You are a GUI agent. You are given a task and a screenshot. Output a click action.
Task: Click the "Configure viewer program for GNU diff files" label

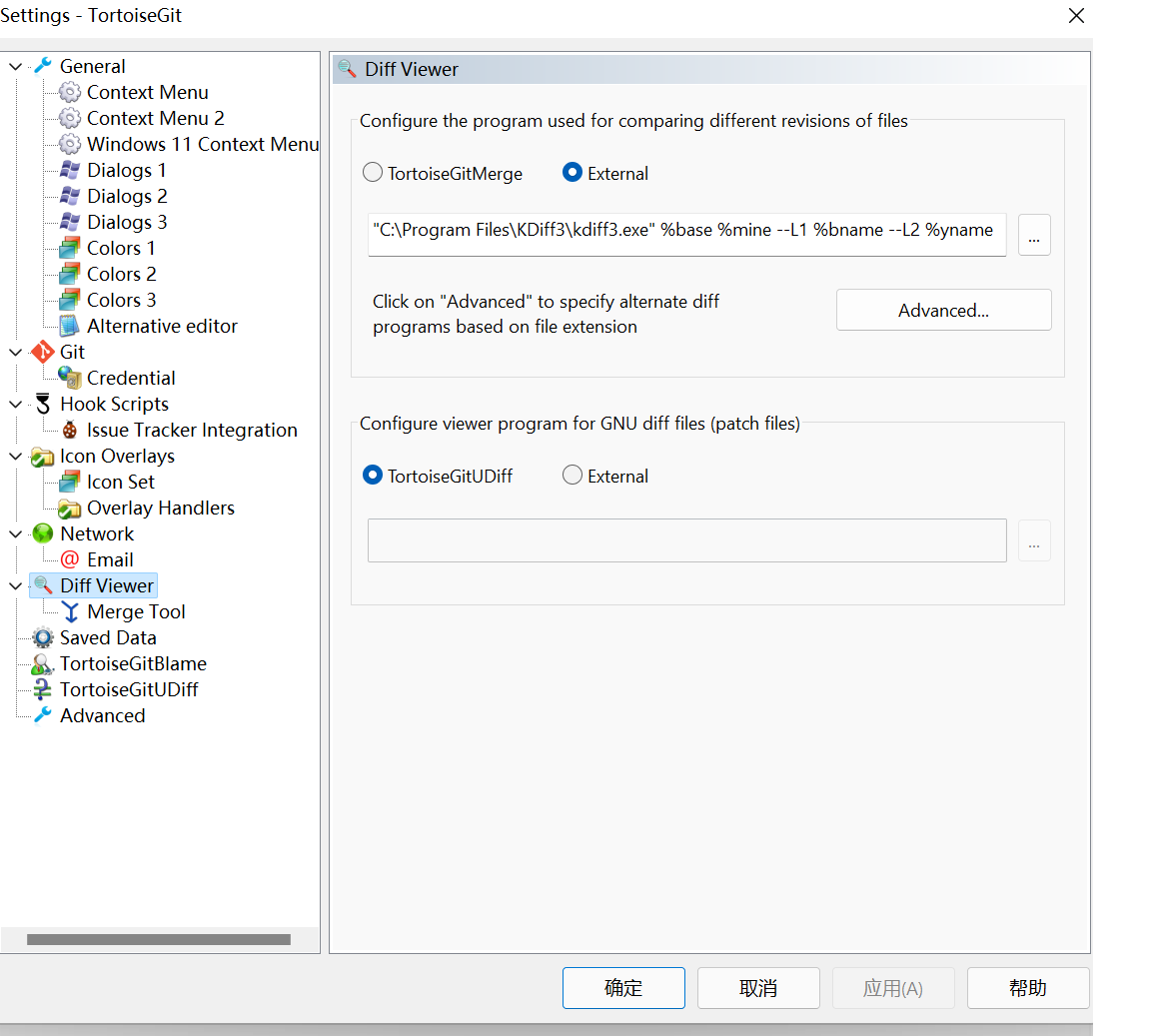coord(579,424)
